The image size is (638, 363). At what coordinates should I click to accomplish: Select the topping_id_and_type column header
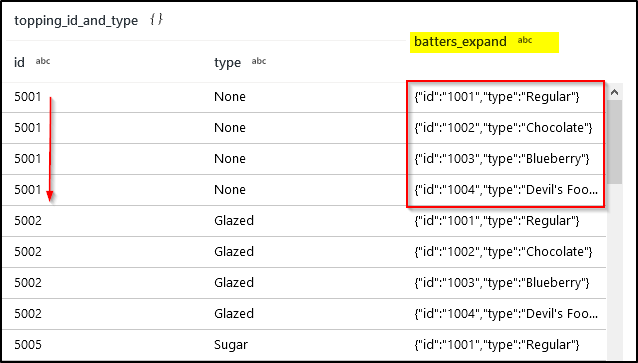[76, 20]
